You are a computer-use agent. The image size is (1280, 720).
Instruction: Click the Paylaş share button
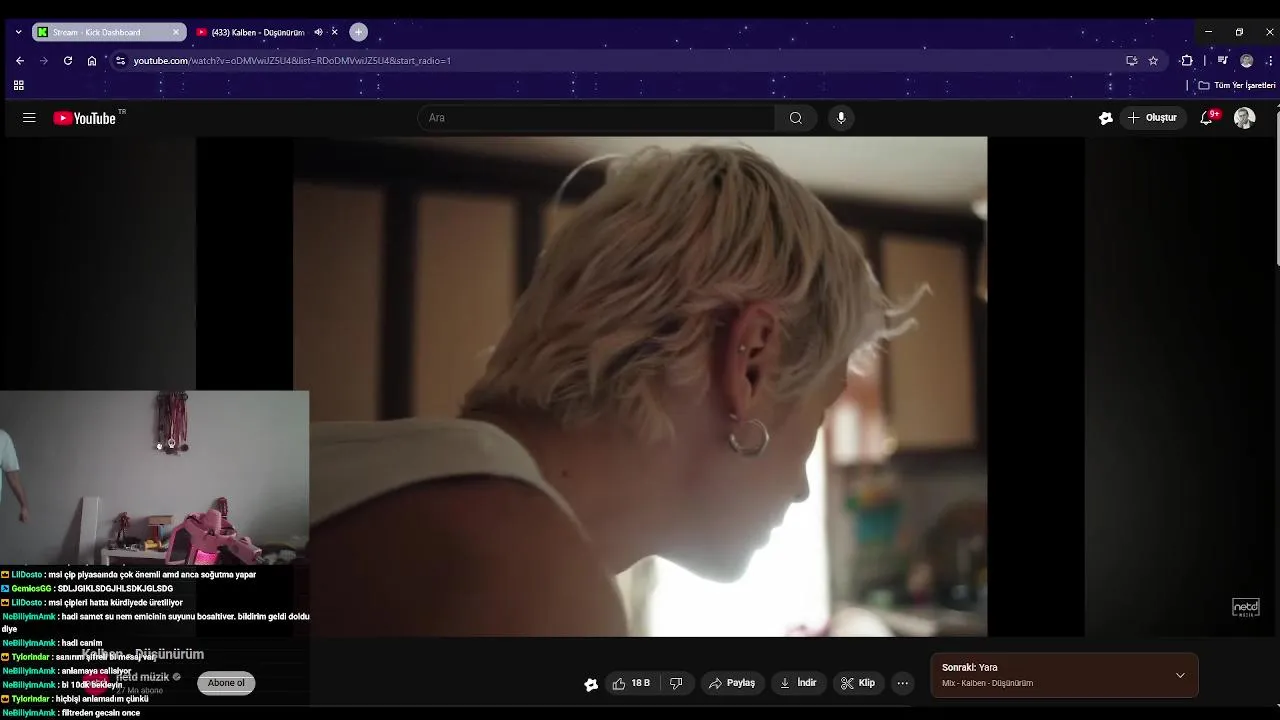tap(732, 683)
